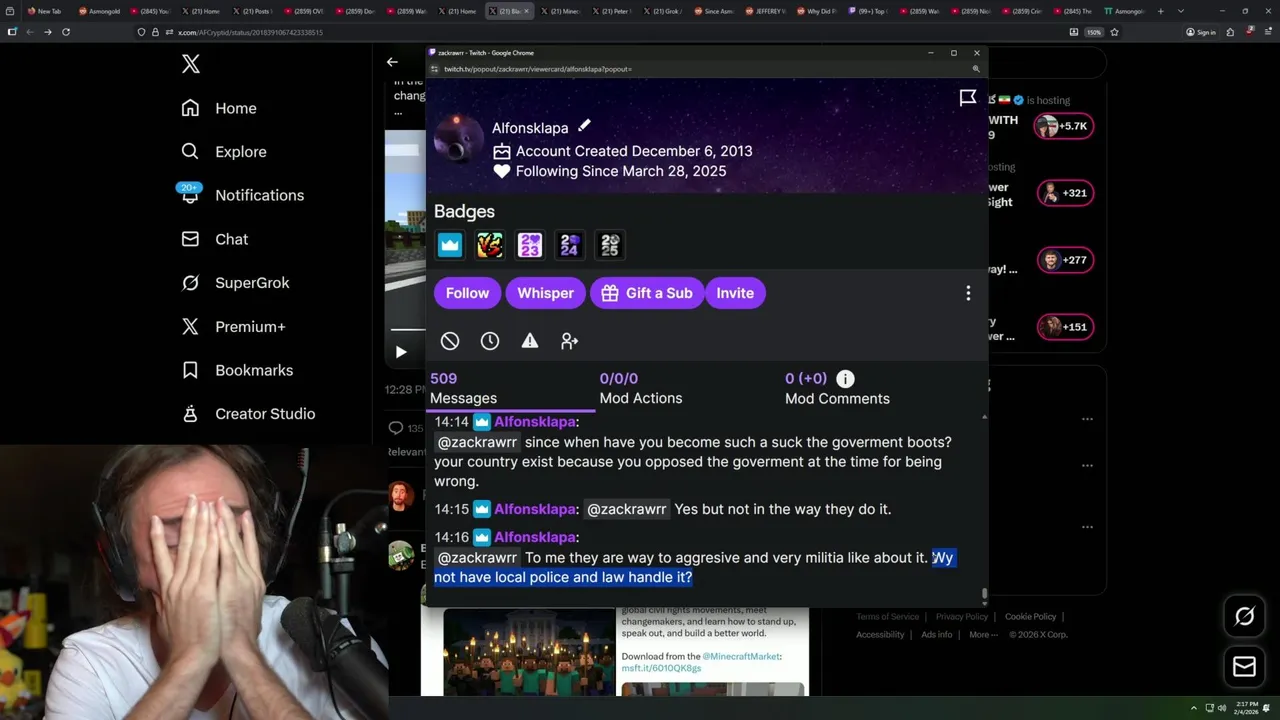Image resolution: width=1280 pixels, height=720 pixels.
Task: Click the +151 listeners space pill
Action: click(x=1065, y=327)
